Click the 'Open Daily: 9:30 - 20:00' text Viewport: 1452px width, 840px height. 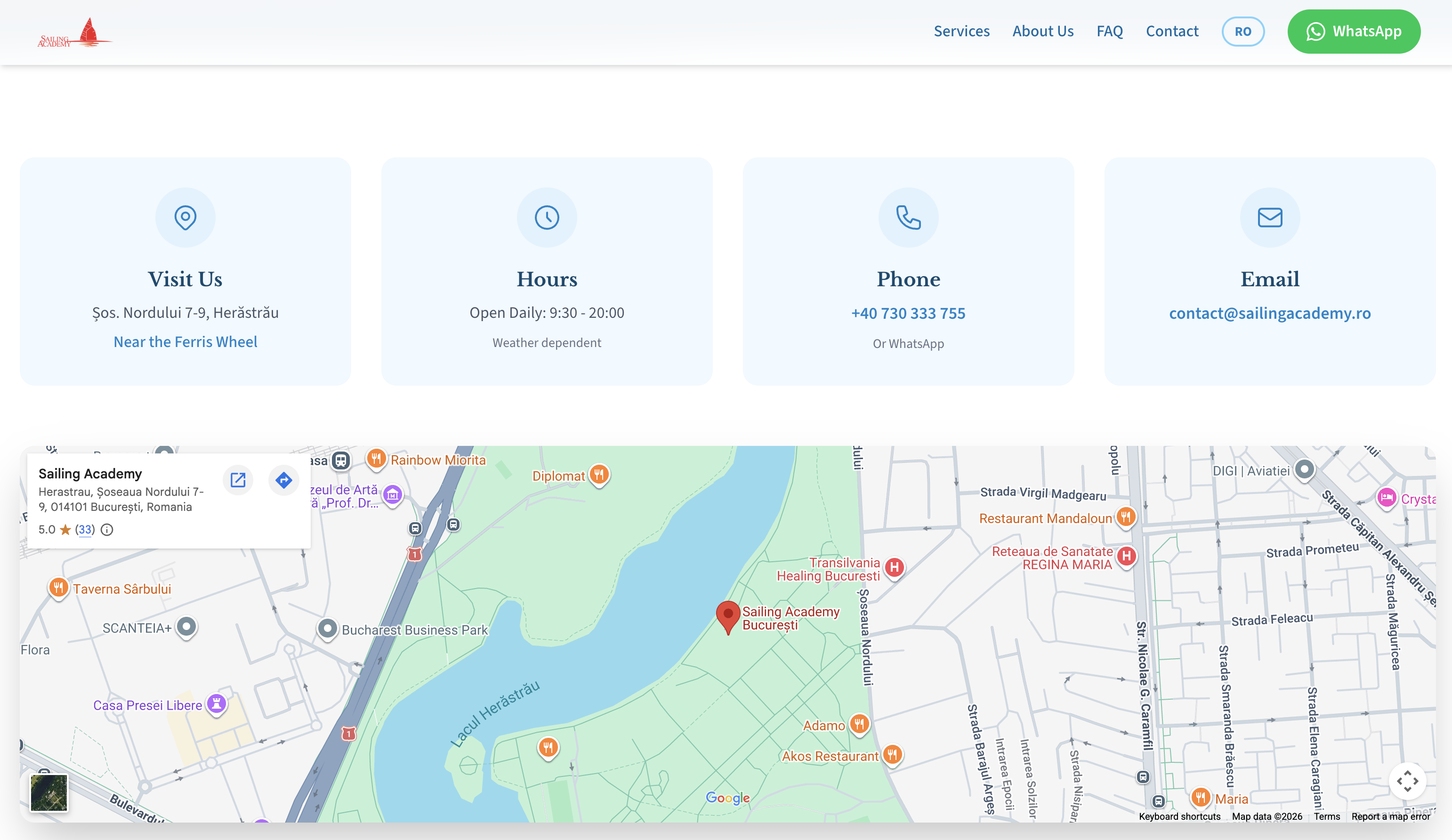coord(547,313)
